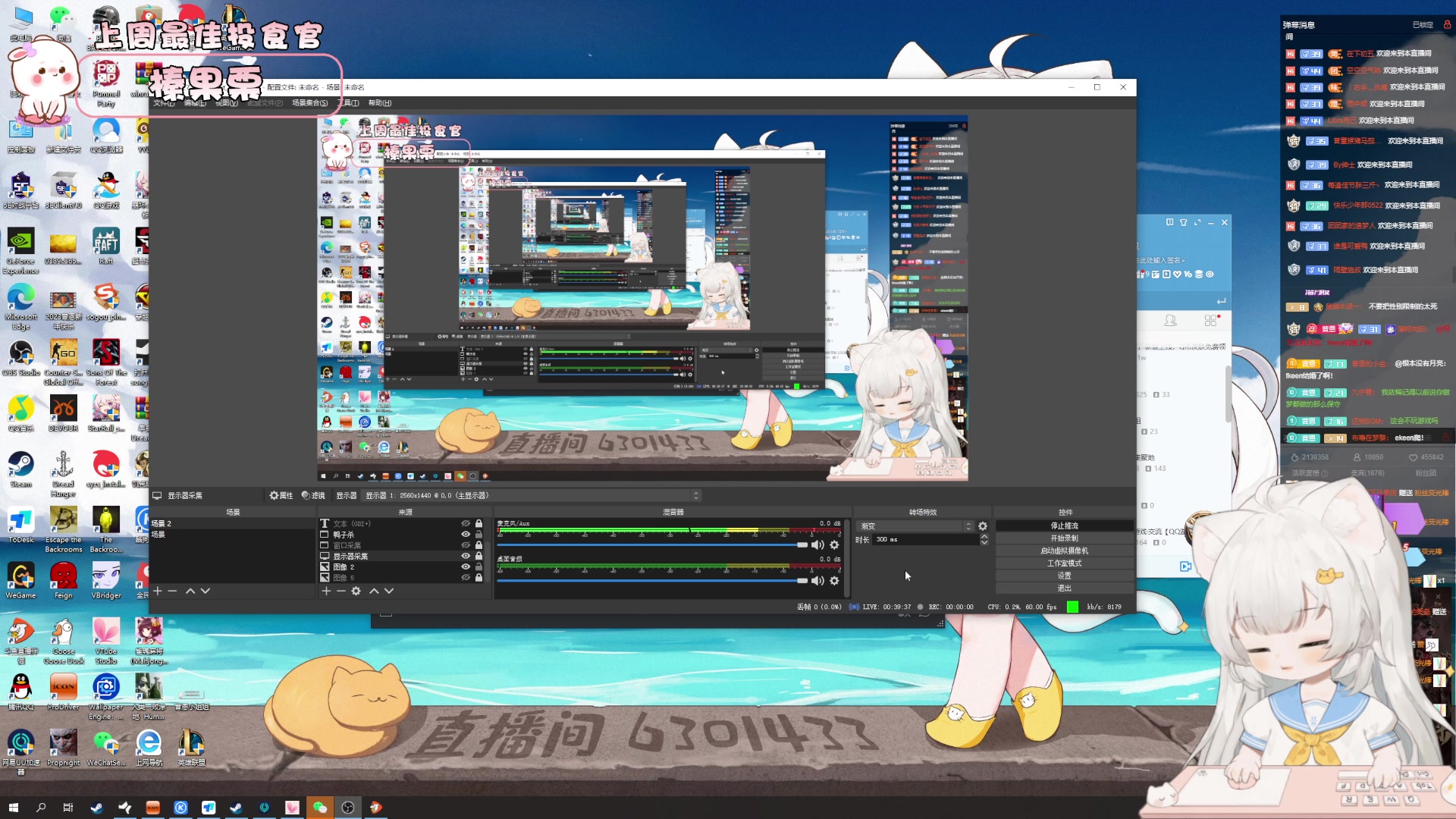Click 开始录制 button
This screenshot has height=819, width=1456.
point(1064,538)
